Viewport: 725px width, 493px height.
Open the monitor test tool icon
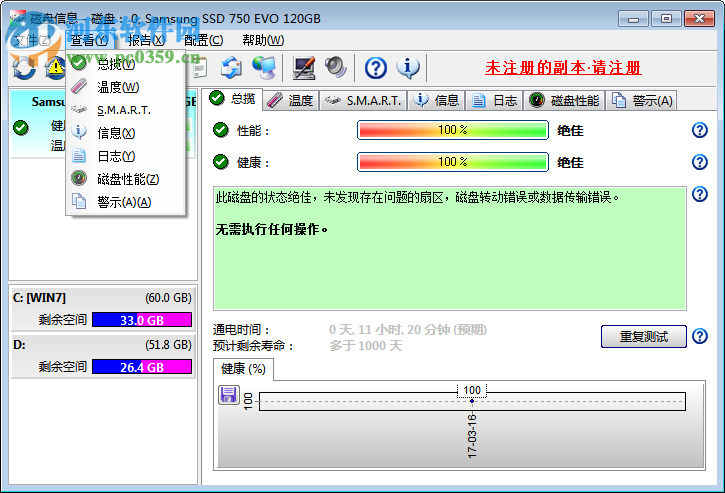(x=304, y=68)
